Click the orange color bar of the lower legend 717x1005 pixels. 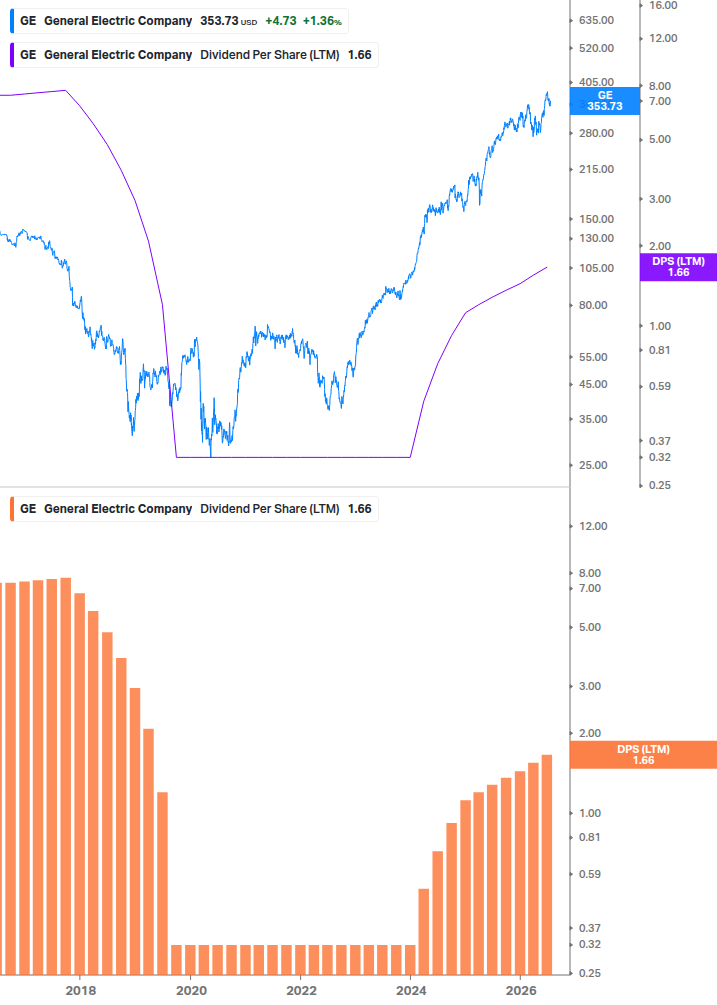coord(12,509)
